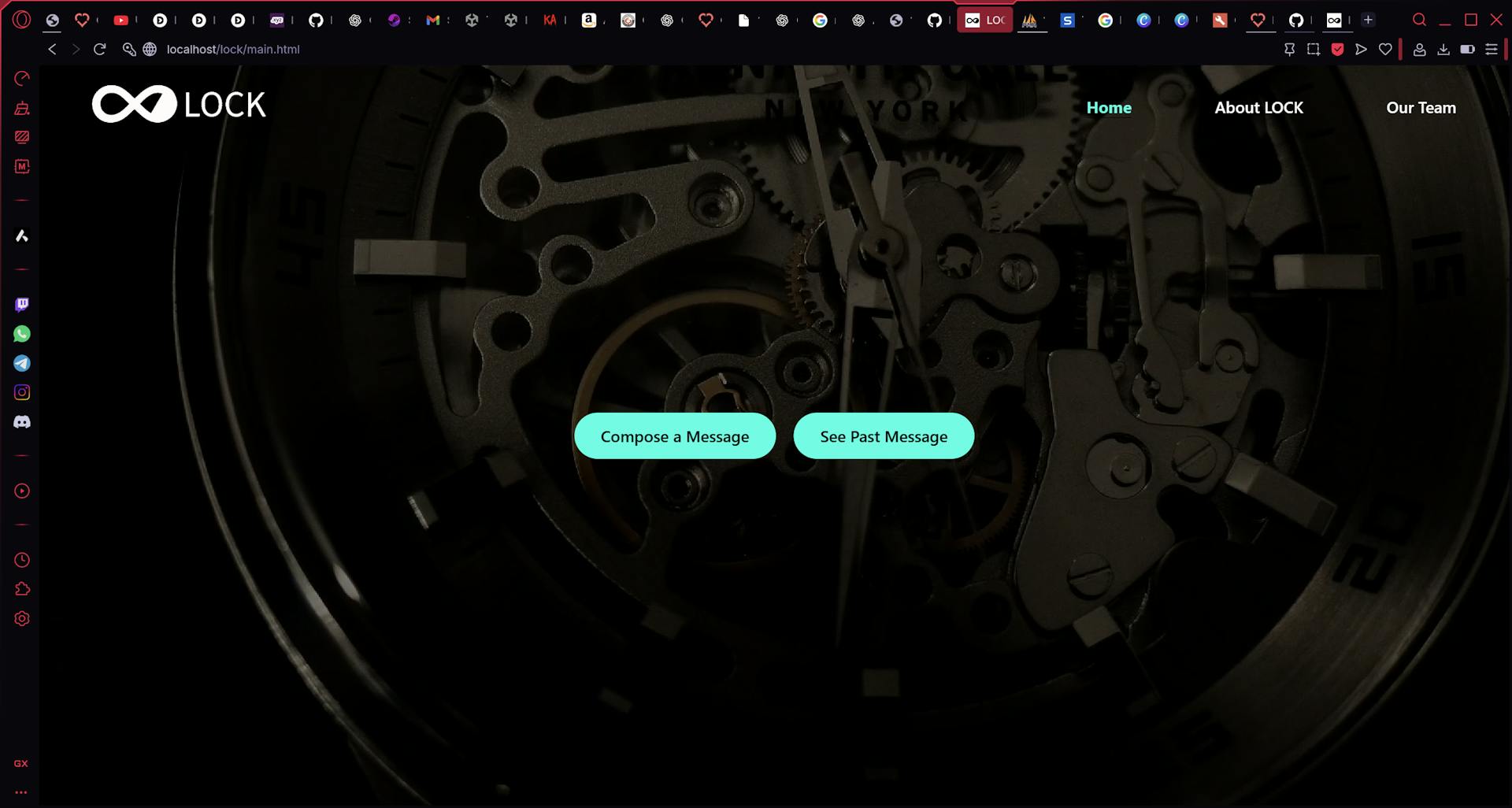
Task: Open Twitch from the sidebar
Action: click(x=22, y=305)
